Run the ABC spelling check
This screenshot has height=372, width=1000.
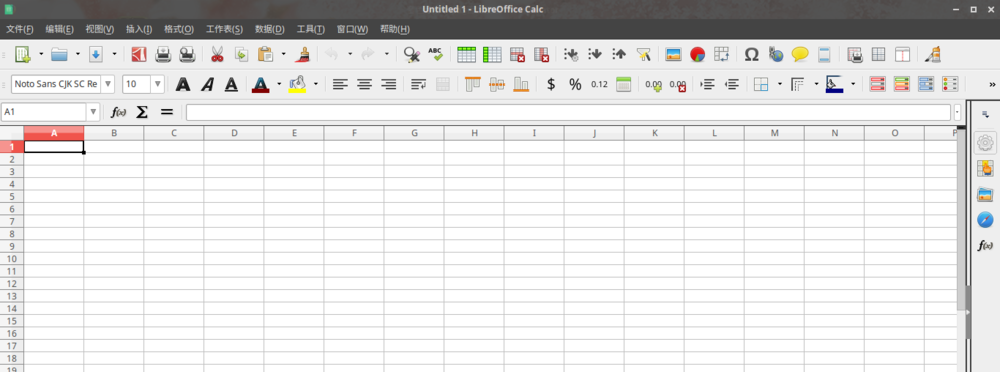436,55
